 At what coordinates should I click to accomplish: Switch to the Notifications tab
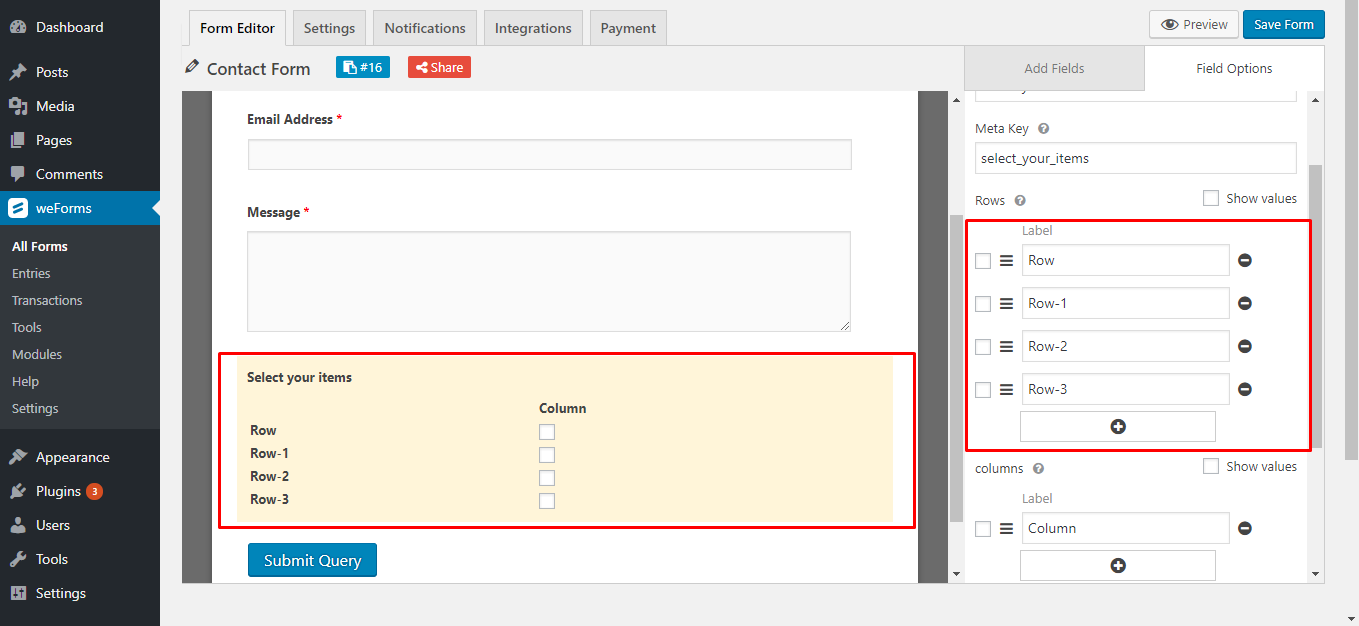[424, 27]
